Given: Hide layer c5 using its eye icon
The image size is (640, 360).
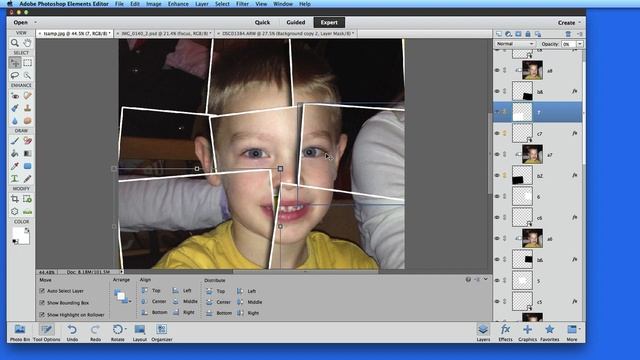Looking at the screenshot, I should click(497, 301).
